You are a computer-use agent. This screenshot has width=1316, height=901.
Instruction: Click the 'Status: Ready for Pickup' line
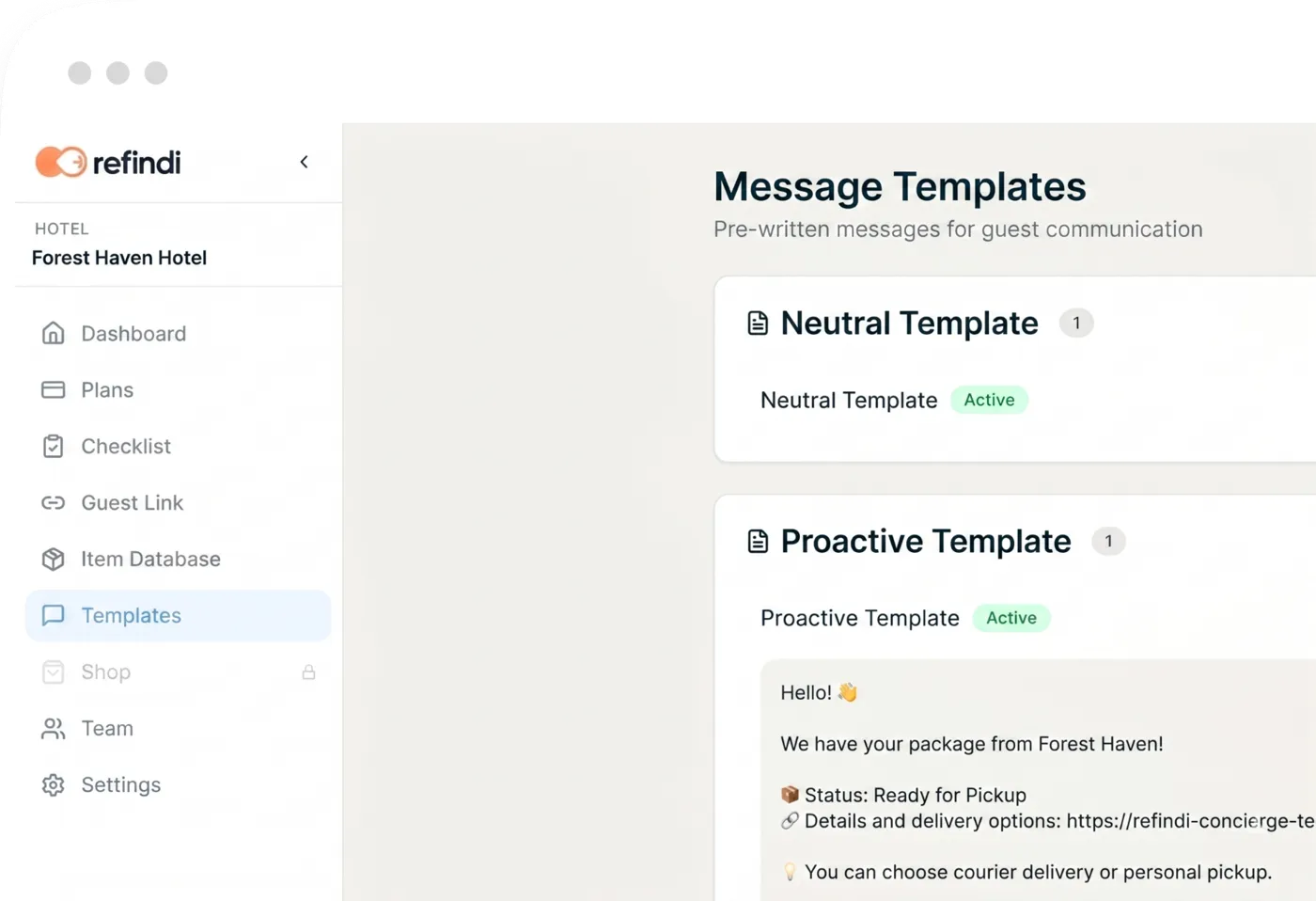(x=903, y=795)
